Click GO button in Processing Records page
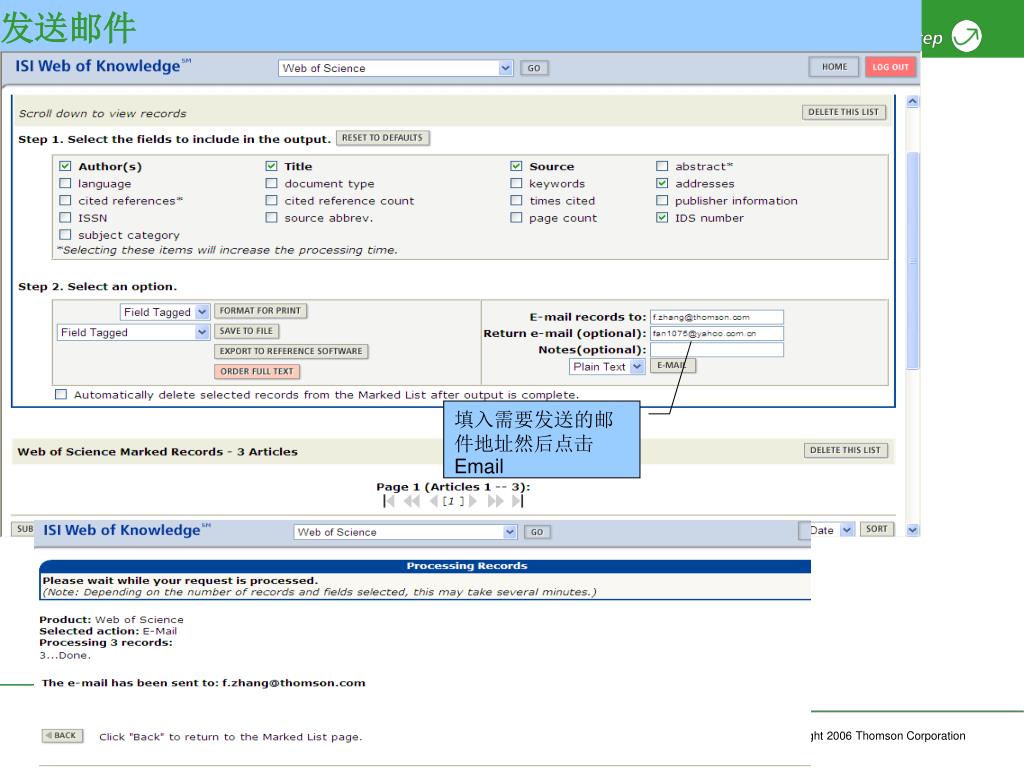 click(537, 532)
